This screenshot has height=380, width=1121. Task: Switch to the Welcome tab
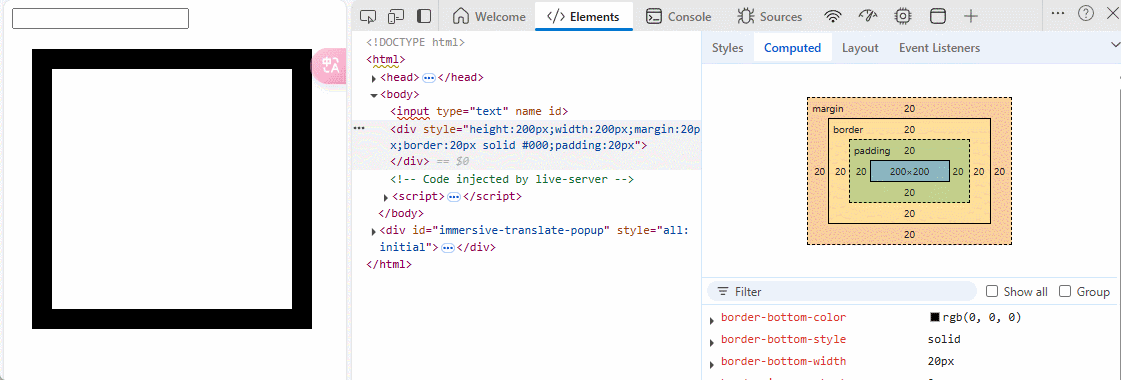(x=490, y=16)
